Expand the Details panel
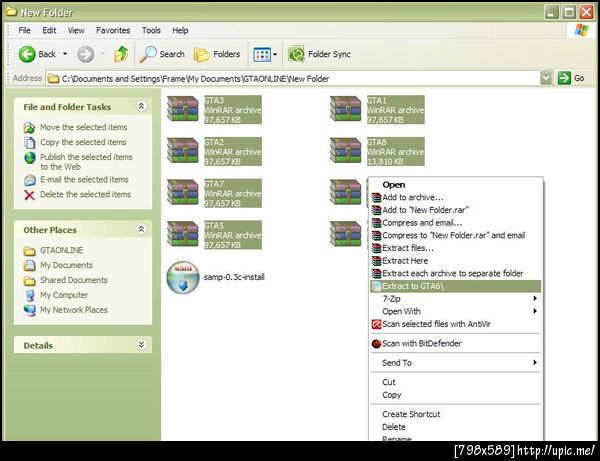The width and height of the screenshot is (600, 461). tap(141, 345)
